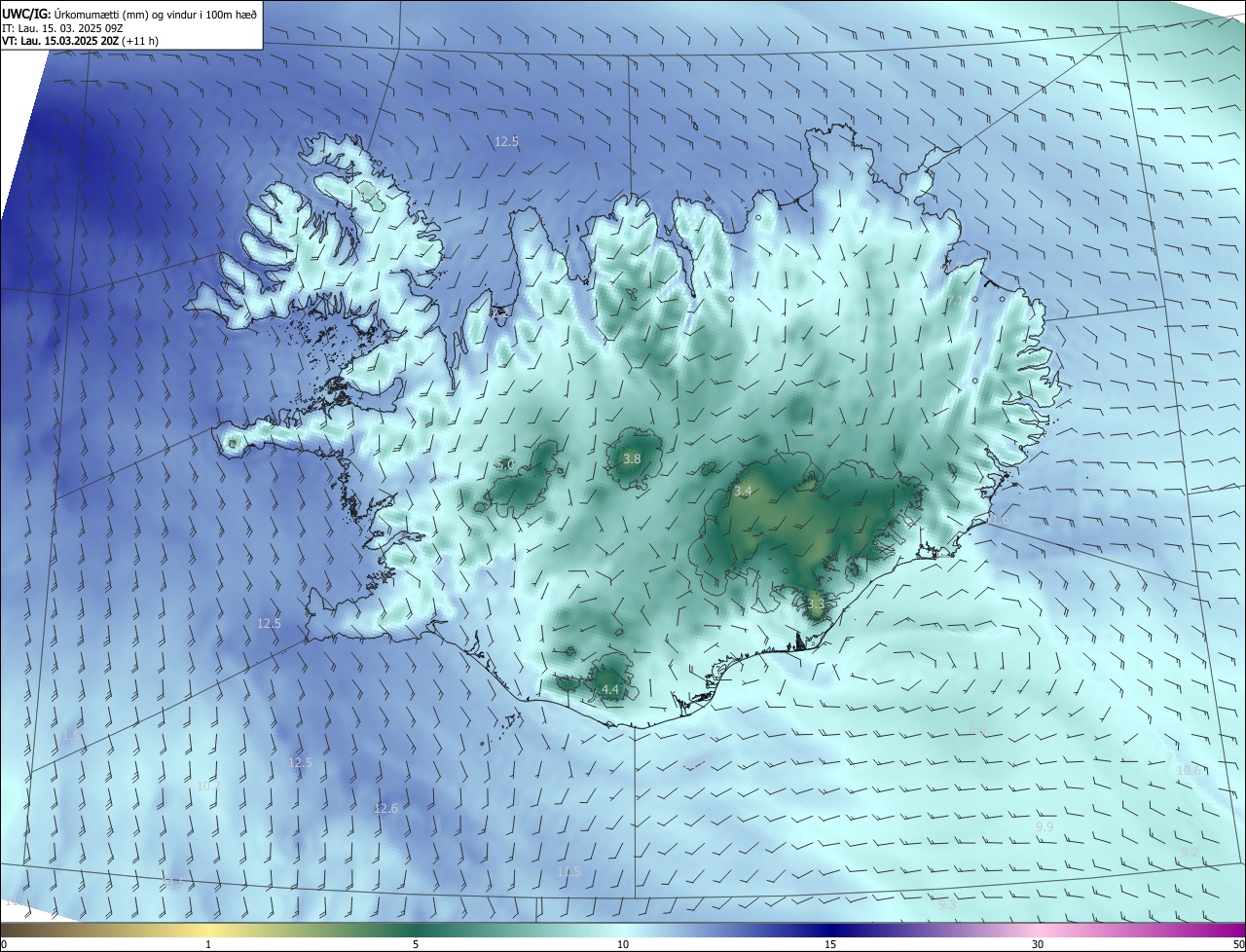Image resolution: width=1246 pixels, height=952 pixels.
Task: Click the 9.3 value label above the color bar
Action: [x=947, y=905]
